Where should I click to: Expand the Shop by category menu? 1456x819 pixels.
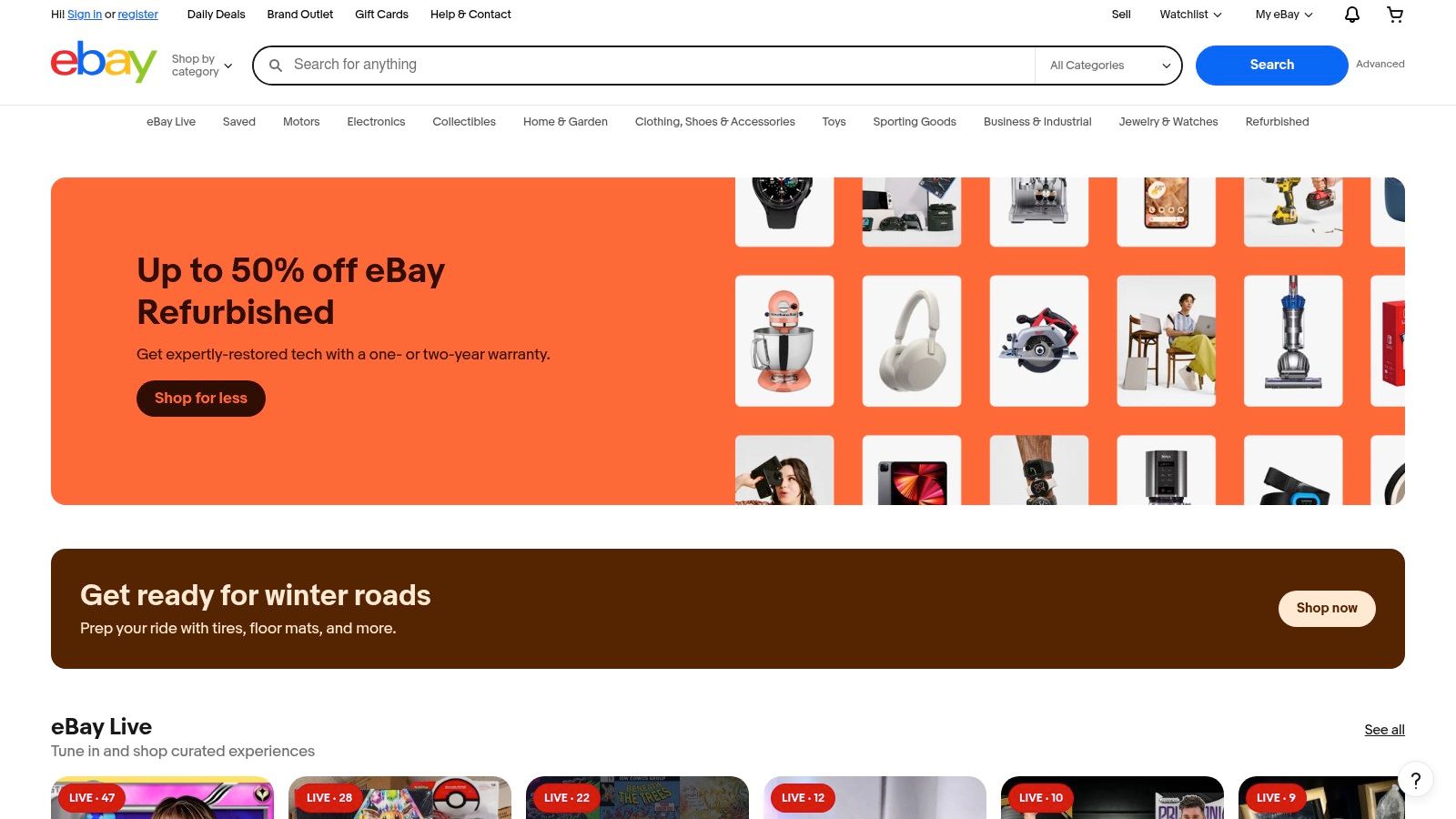tap(202, 66)
